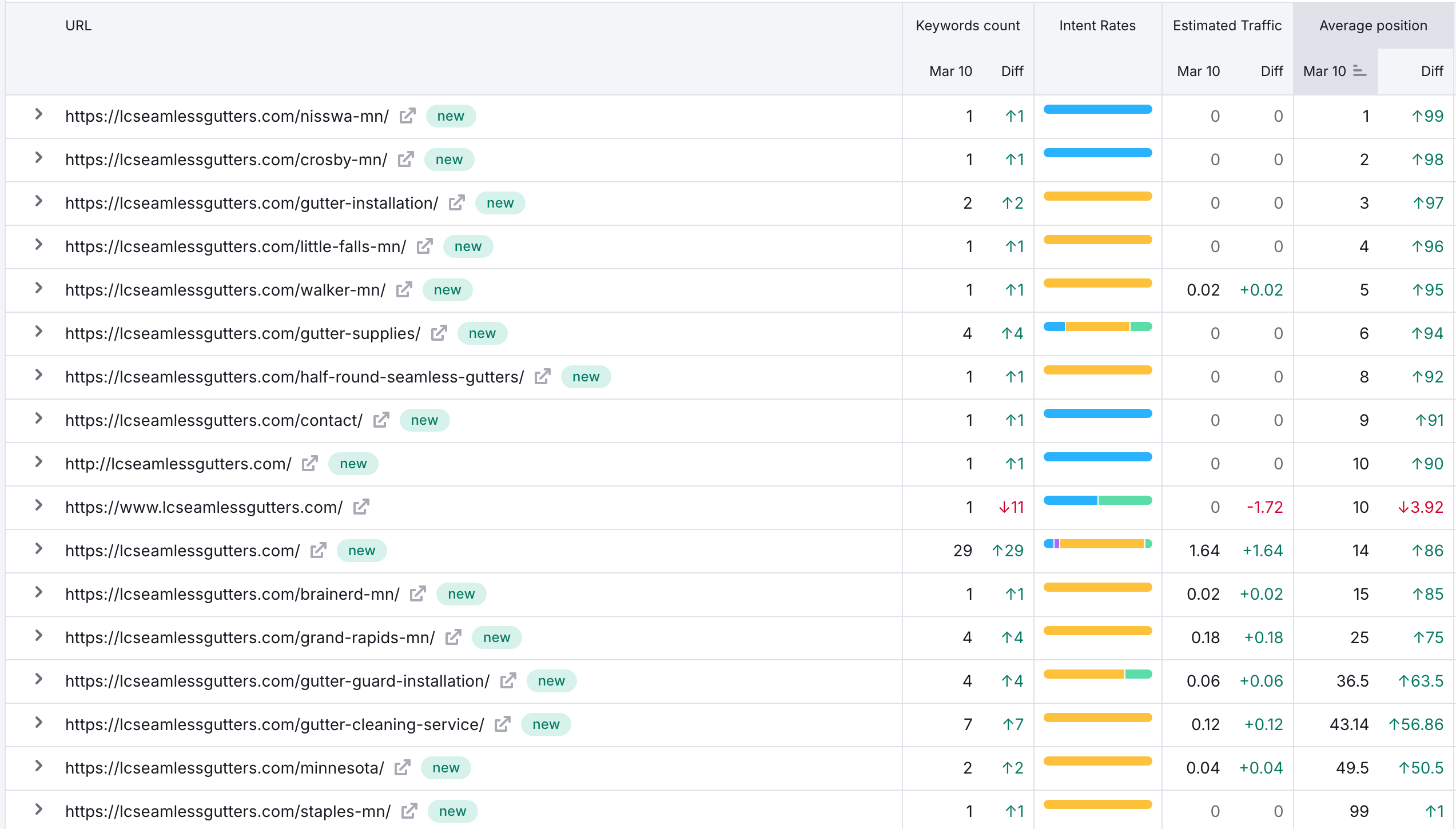Image resolution: width=1456 pixels, height=829 pixels.
Task: Expand the crosby-mn URL row
Action: [x=38, y=158]
